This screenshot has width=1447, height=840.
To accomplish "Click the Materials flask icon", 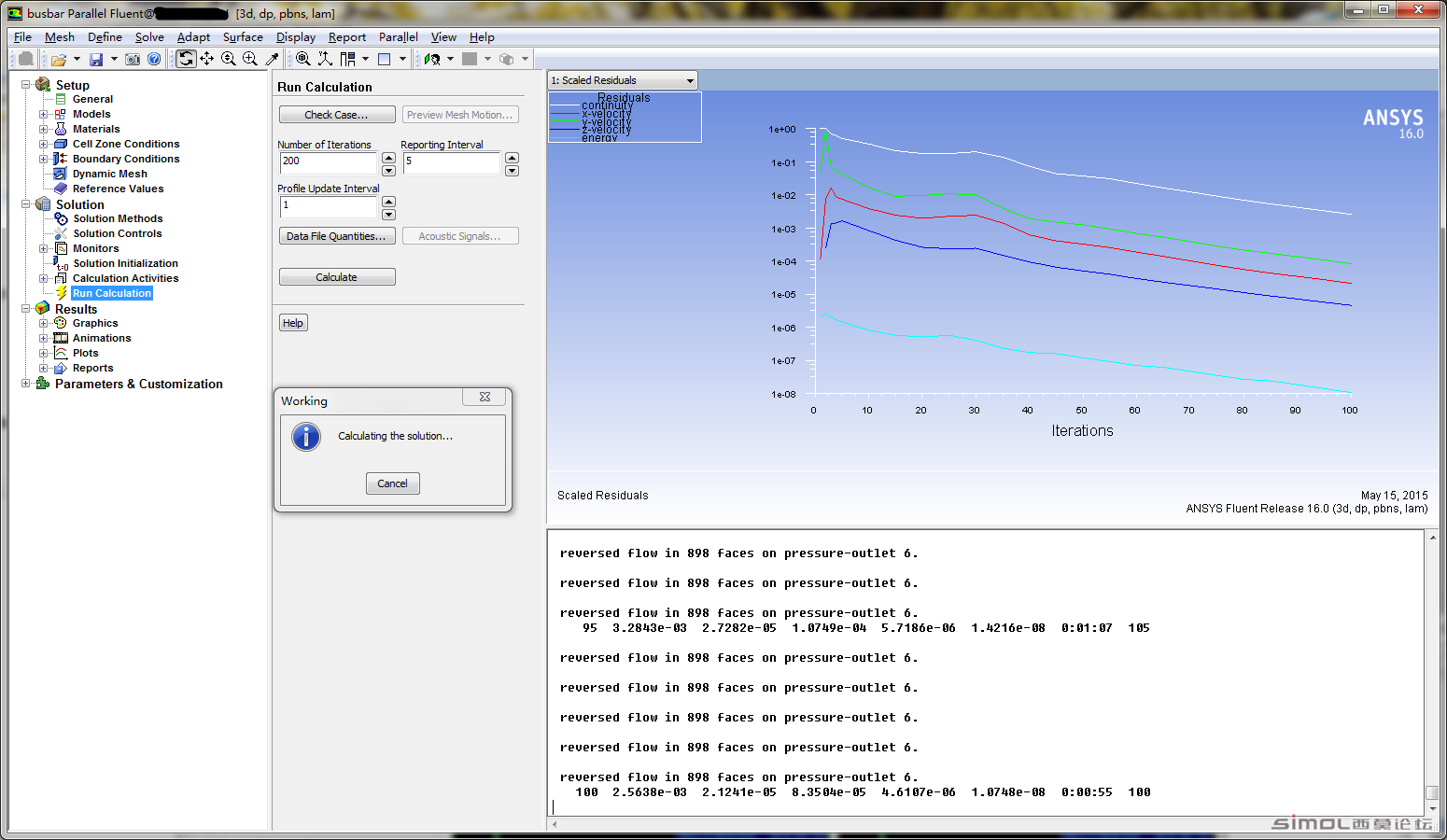I will [x=61, y=129].
